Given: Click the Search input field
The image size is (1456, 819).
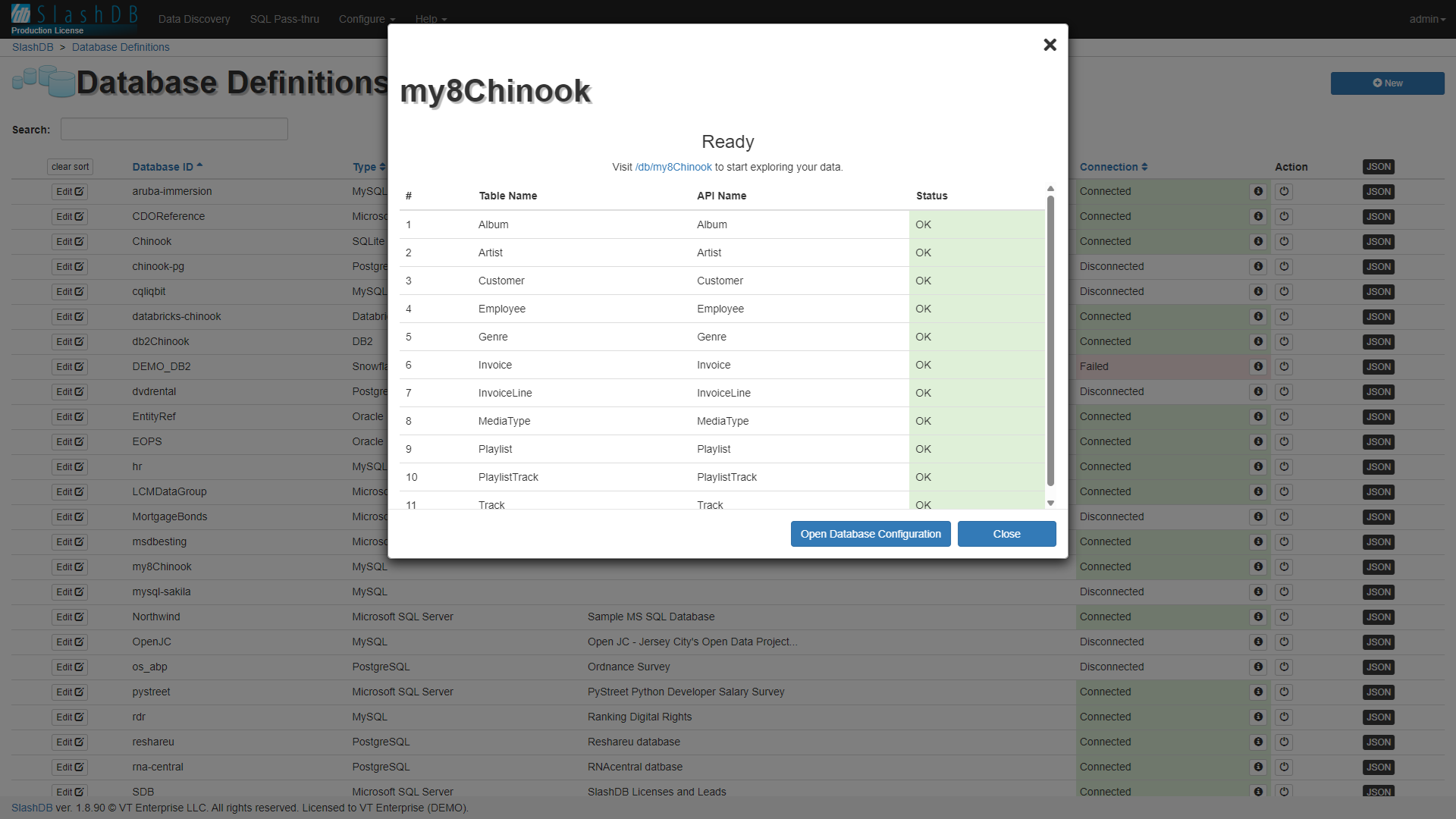Looking at the screenshot, I should (174, 129).
